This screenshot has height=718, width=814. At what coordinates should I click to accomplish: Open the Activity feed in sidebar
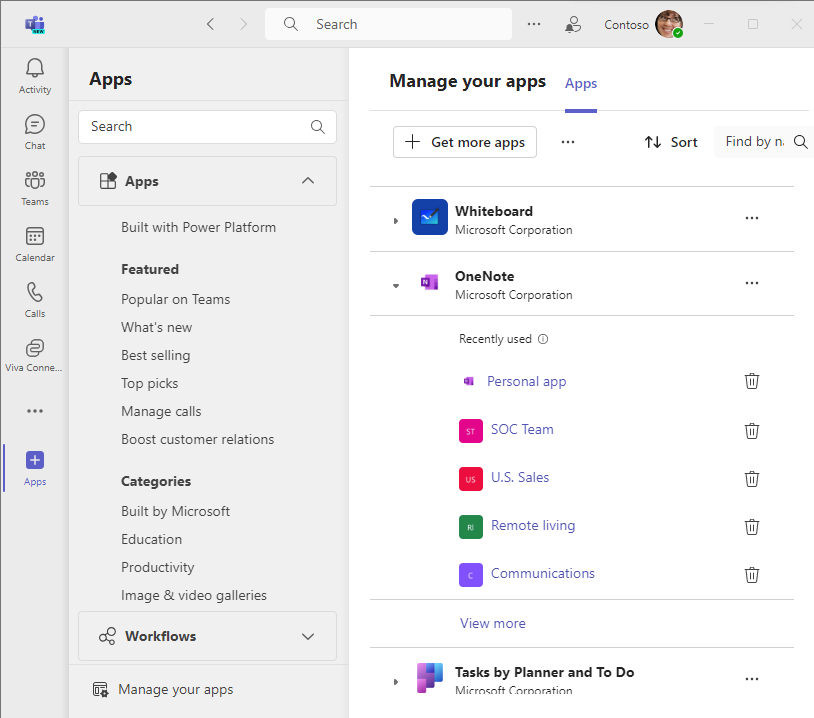tap(35, 76)
